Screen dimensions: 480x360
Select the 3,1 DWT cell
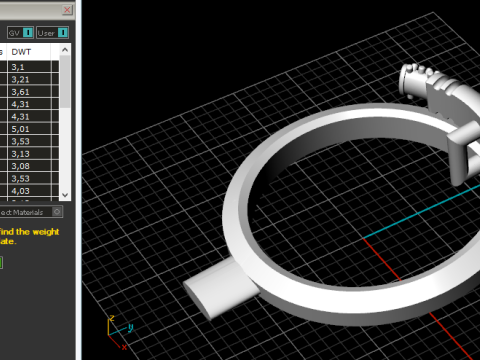29,67
